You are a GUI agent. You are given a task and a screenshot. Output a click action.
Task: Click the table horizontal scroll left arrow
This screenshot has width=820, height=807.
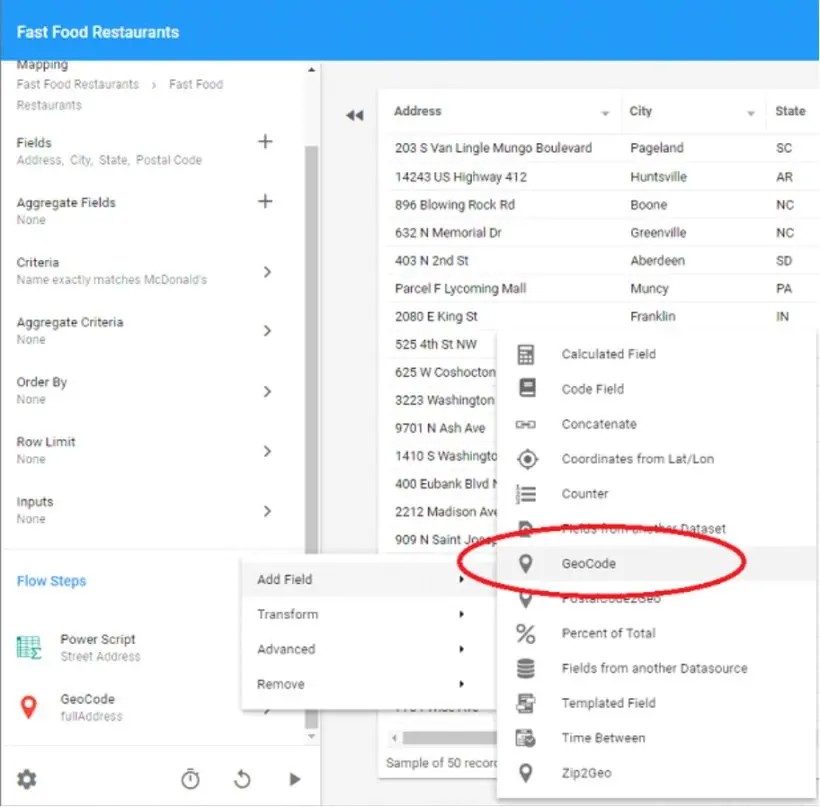394,738
